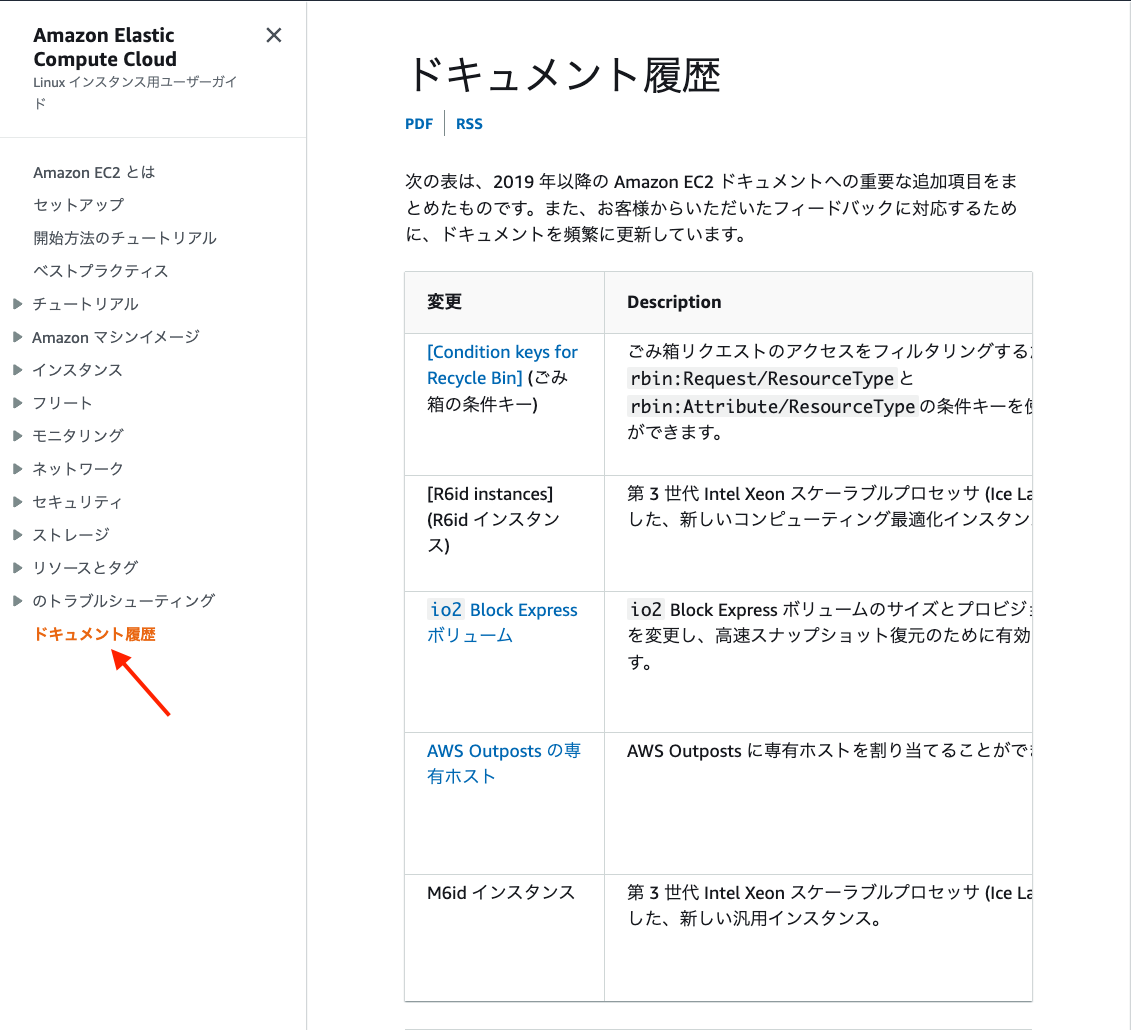
Task: Select Amazon マシンイメージ in the sidebar
Action: point(116,337)
